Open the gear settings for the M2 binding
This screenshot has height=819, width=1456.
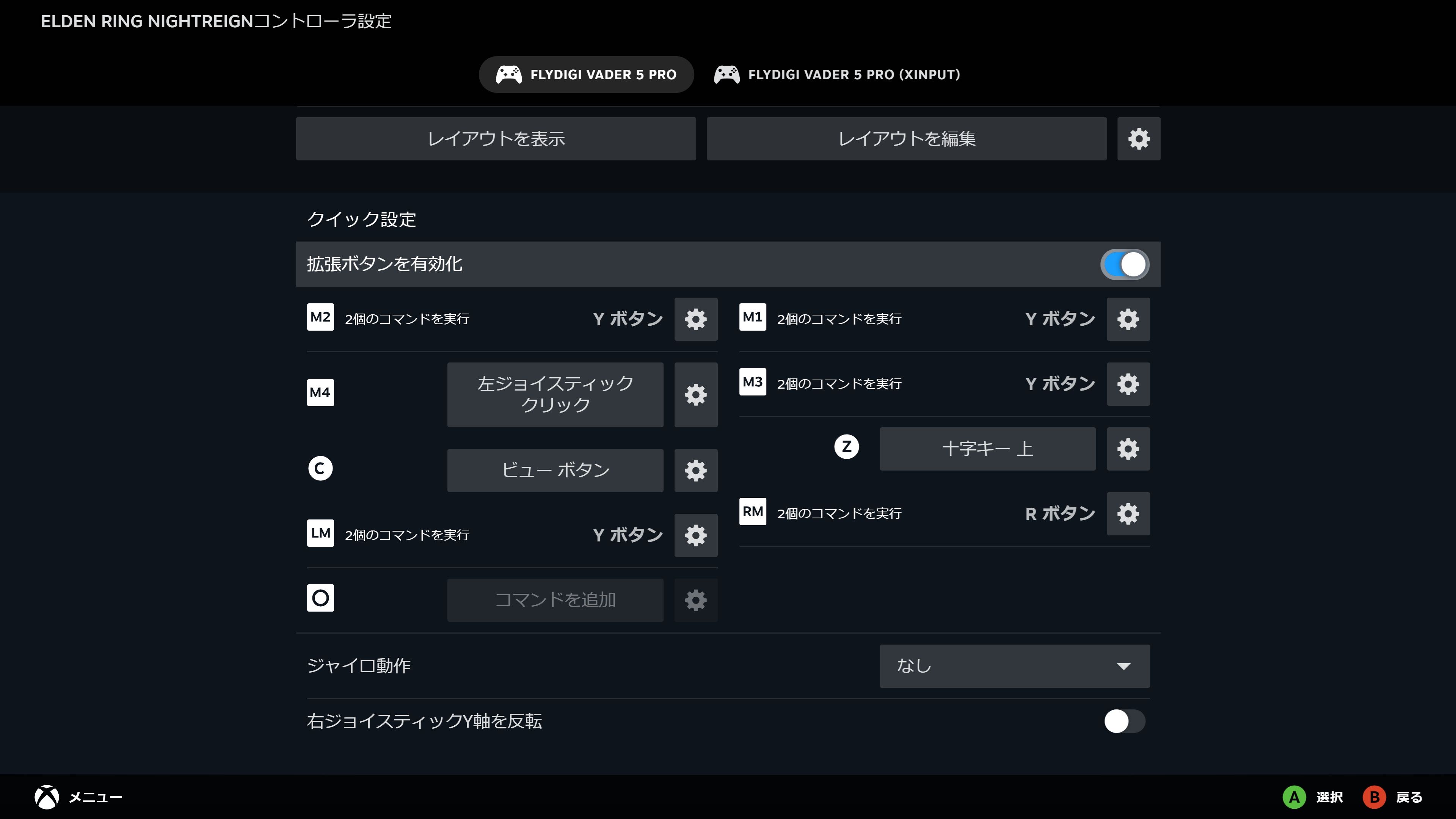click(x=696, y=319)
